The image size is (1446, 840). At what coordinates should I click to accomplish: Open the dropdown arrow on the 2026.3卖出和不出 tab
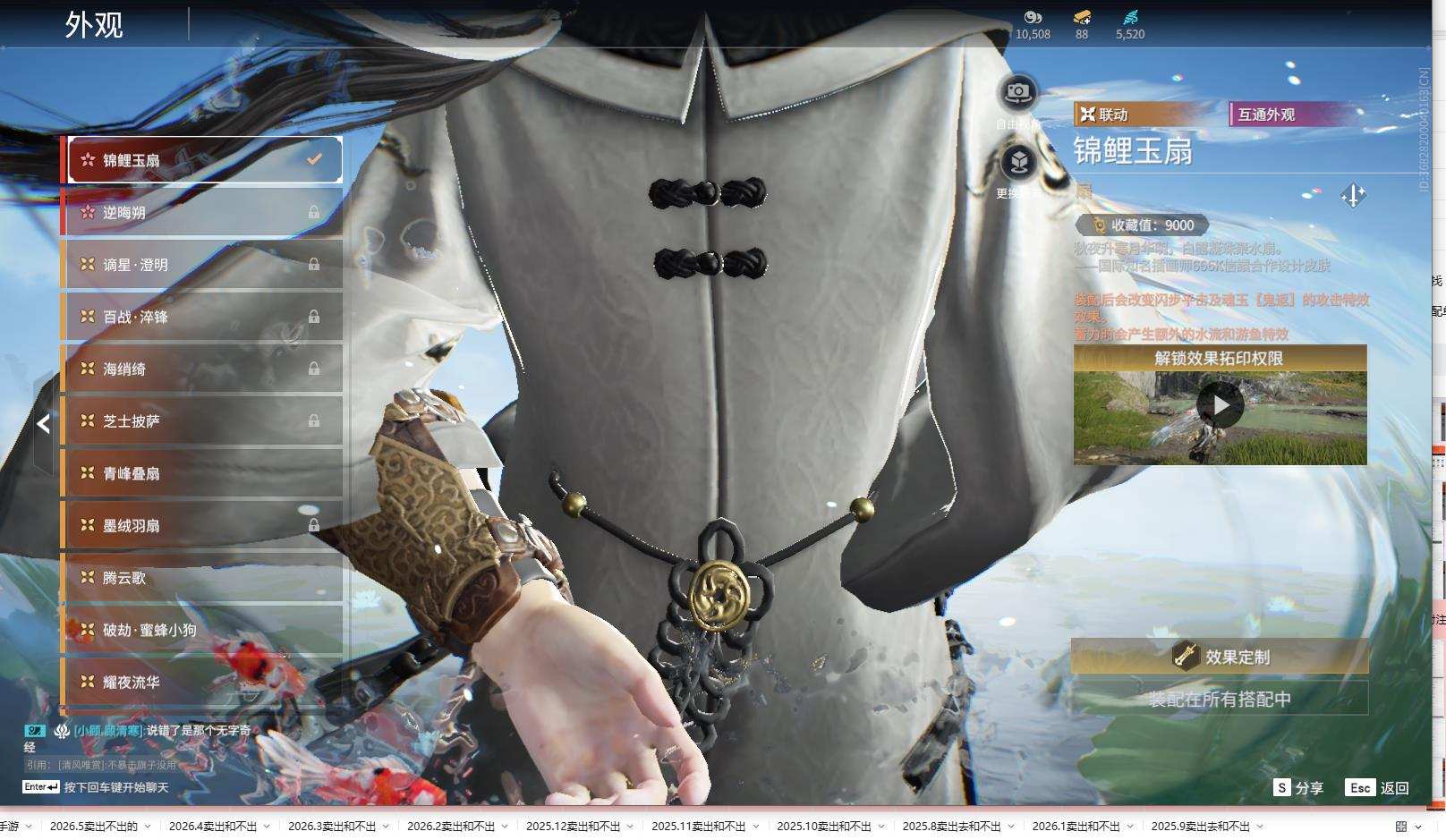tap(386, 827)
